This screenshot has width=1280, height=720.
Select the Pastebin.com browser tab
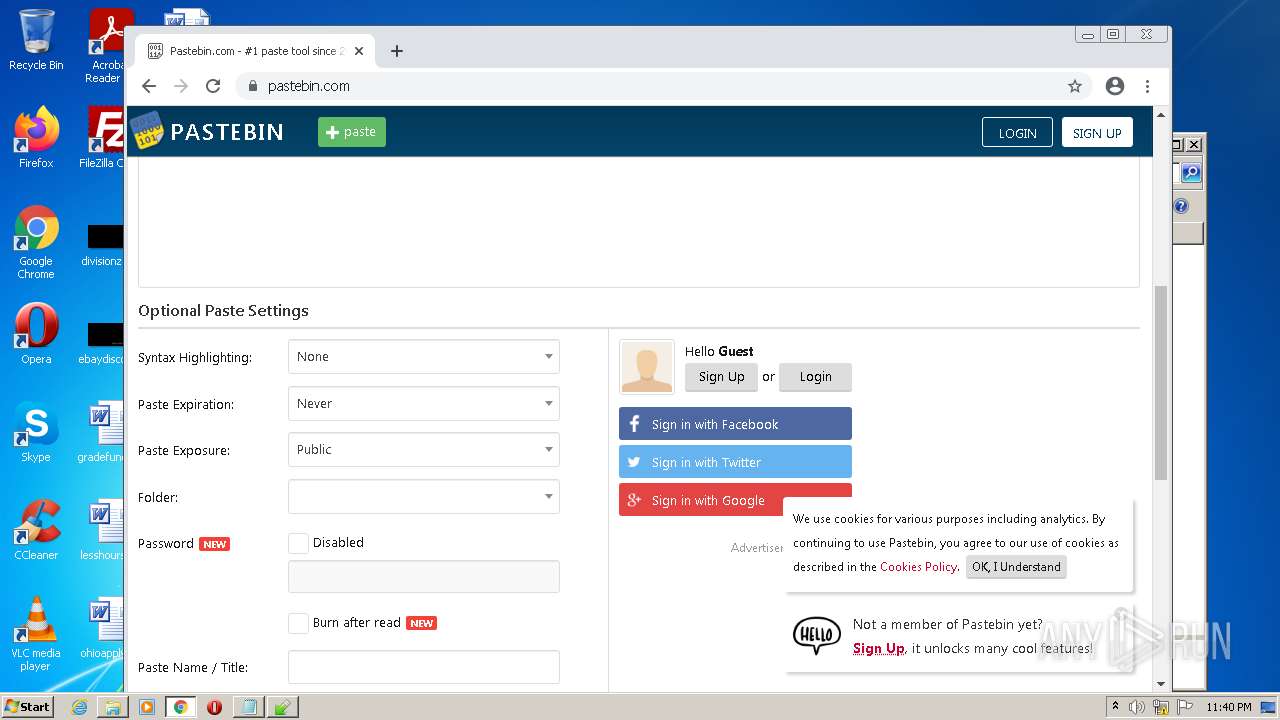[x=255, y=51]
